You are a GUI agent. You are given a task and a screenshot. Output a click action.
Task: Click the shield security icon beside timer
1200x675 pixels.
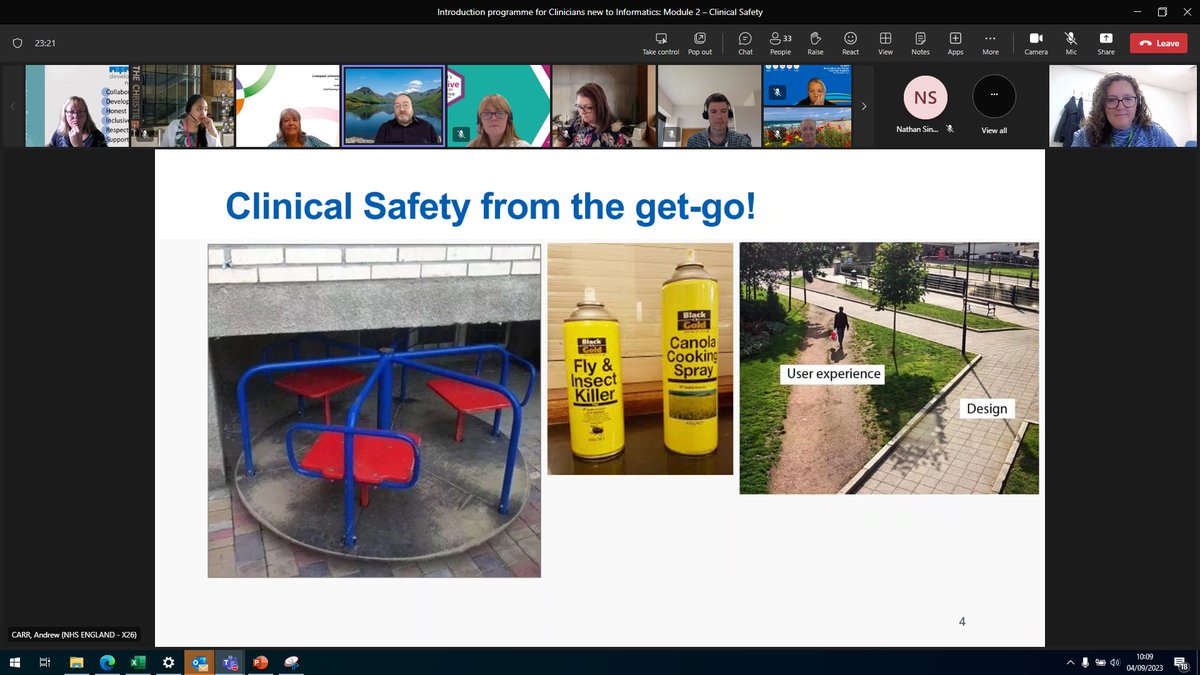tap(17, 43)
